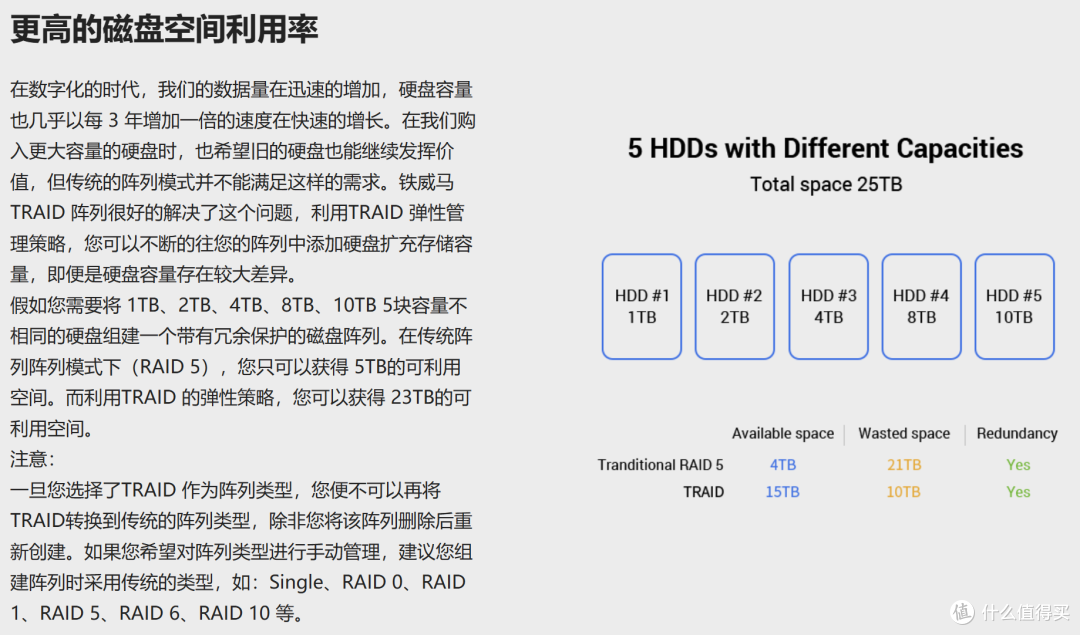1080x635 pixels.
Task: Click the line starting '假如您需要将 1TB'
Action: click(x=239, y=304)
